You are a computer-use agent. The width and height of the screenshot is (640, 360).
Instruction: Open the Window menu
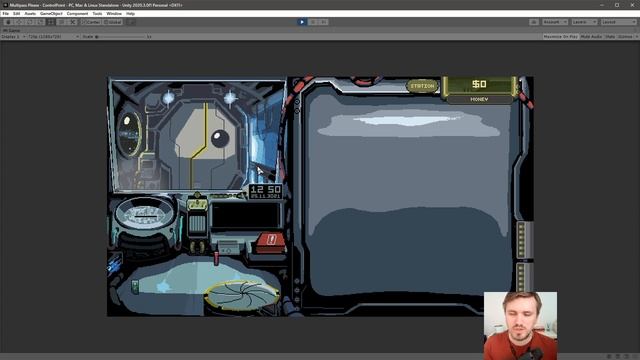(114, 13)
